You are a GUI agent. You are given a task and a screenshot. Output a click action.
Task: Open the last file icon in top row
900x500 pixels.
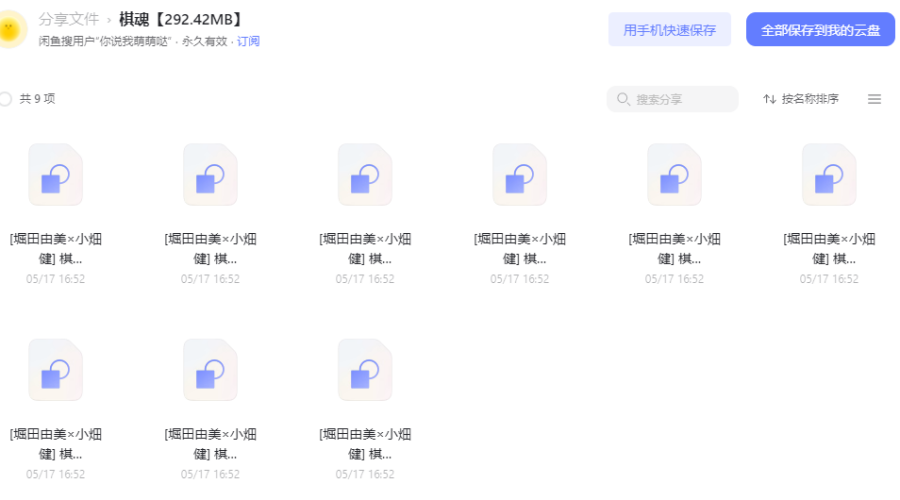[829, 175]
